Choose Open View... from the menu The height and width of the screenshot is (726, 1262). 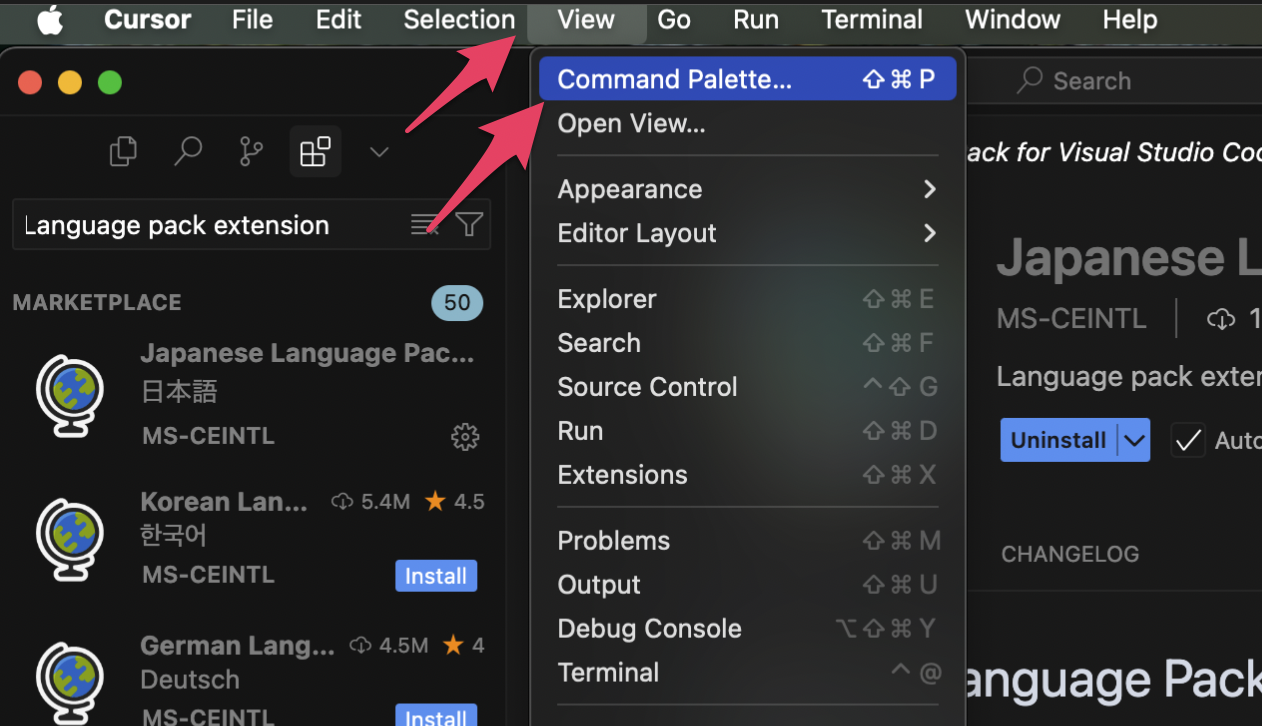[748, 123]
